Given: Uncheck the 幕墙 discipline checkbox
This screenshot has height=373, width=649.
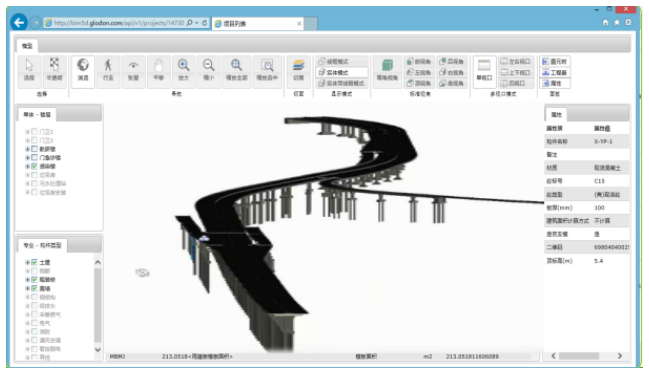Looking at the screenshot, I should click(x=35, y=289).
